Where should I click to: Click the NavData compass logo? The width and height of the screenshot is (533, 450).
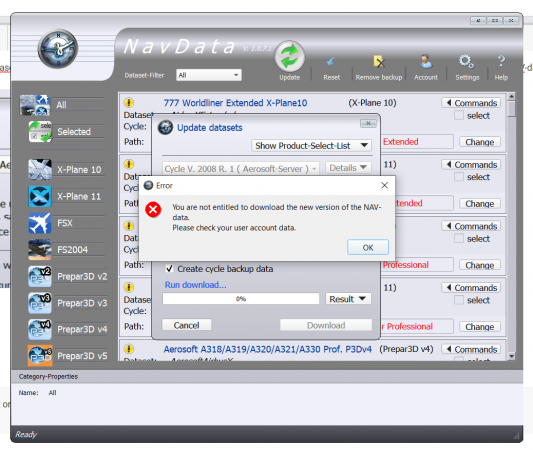pyautogui.click(x=58, y=49)
